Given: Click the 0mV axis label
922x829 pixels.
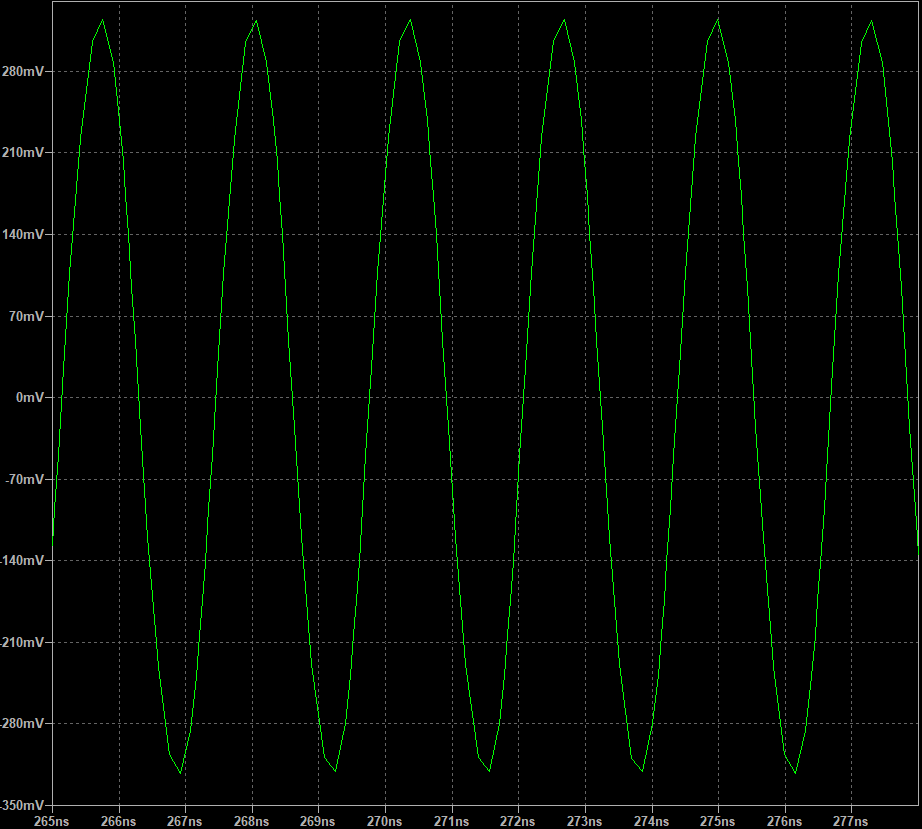Looking at the screenshot, I should (30, 398).
